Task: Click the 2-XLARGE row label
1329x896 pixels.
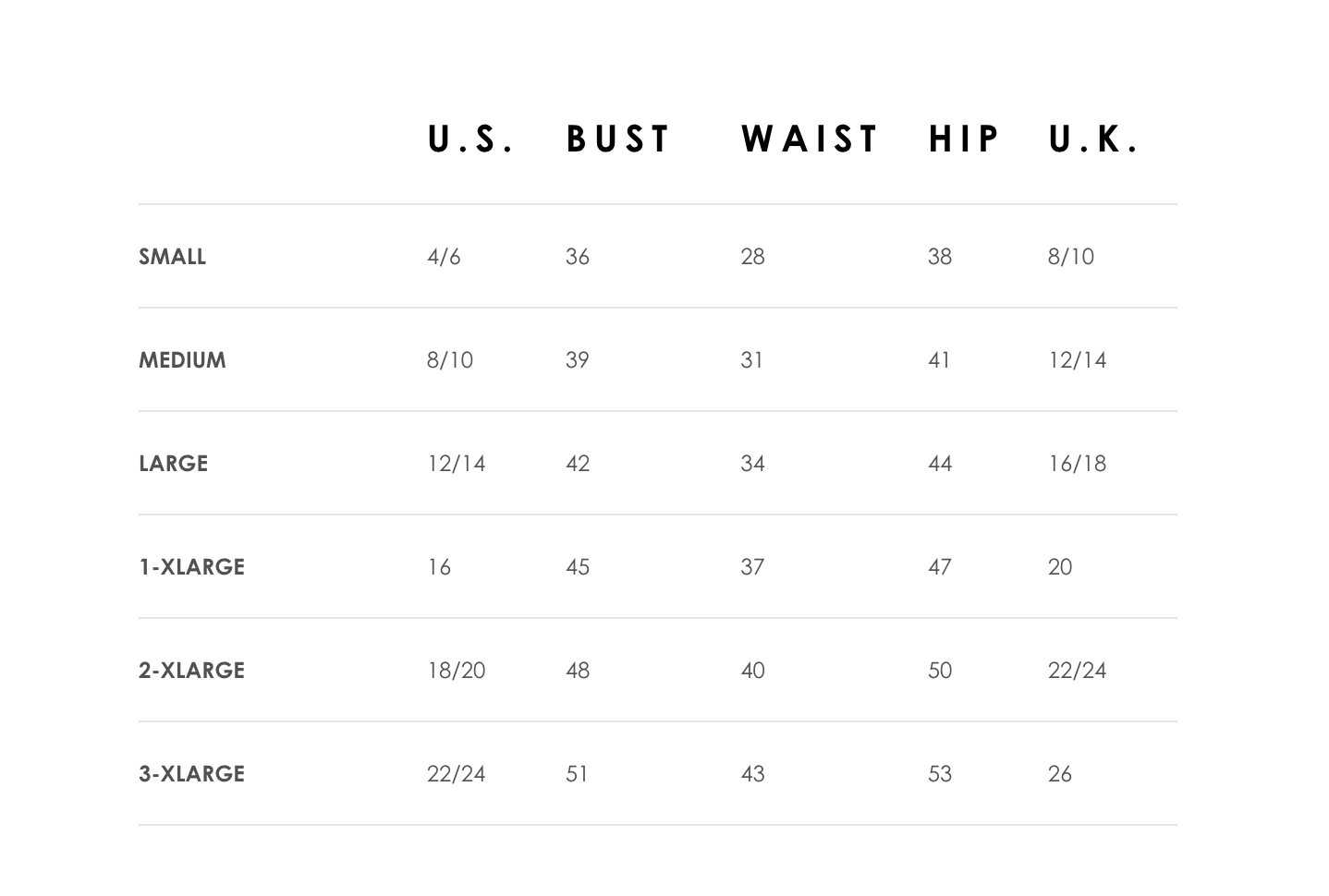Action: click(191, 671)
